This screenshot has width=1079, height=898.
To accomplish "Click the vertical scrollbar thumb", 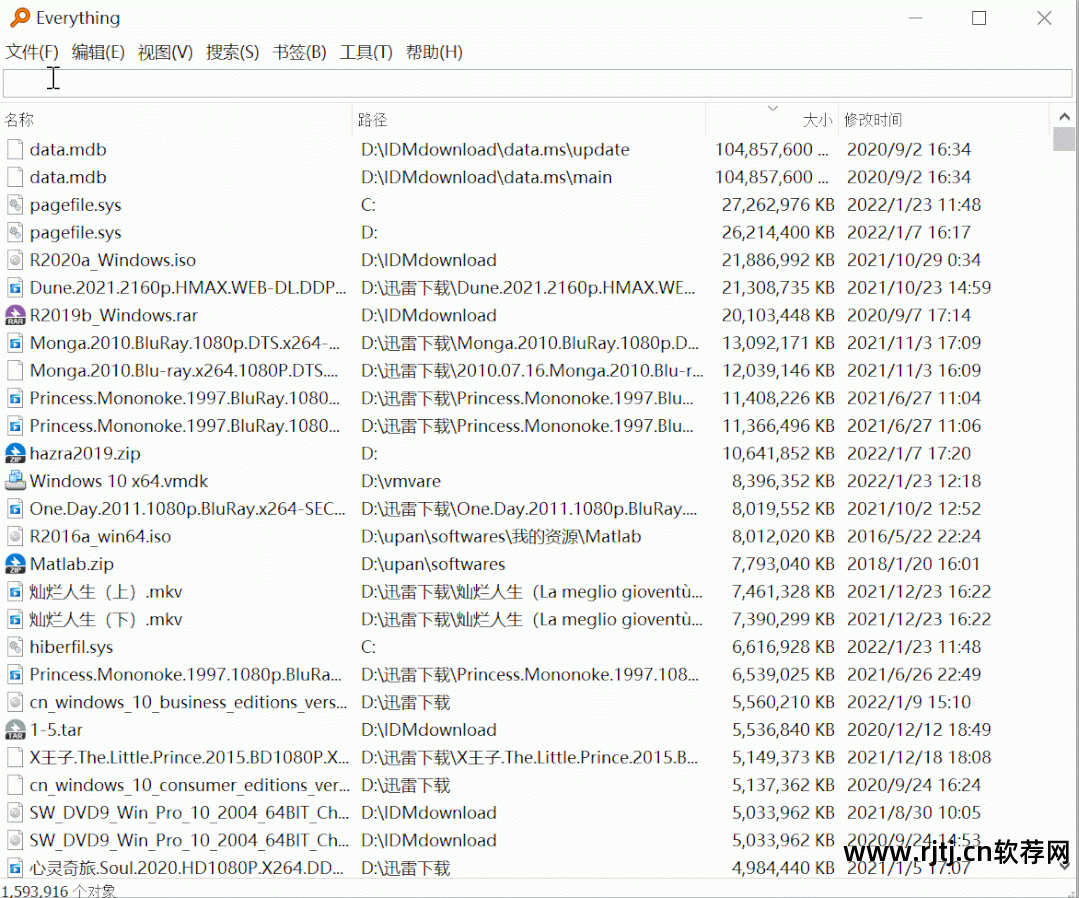I will 1064,139.
